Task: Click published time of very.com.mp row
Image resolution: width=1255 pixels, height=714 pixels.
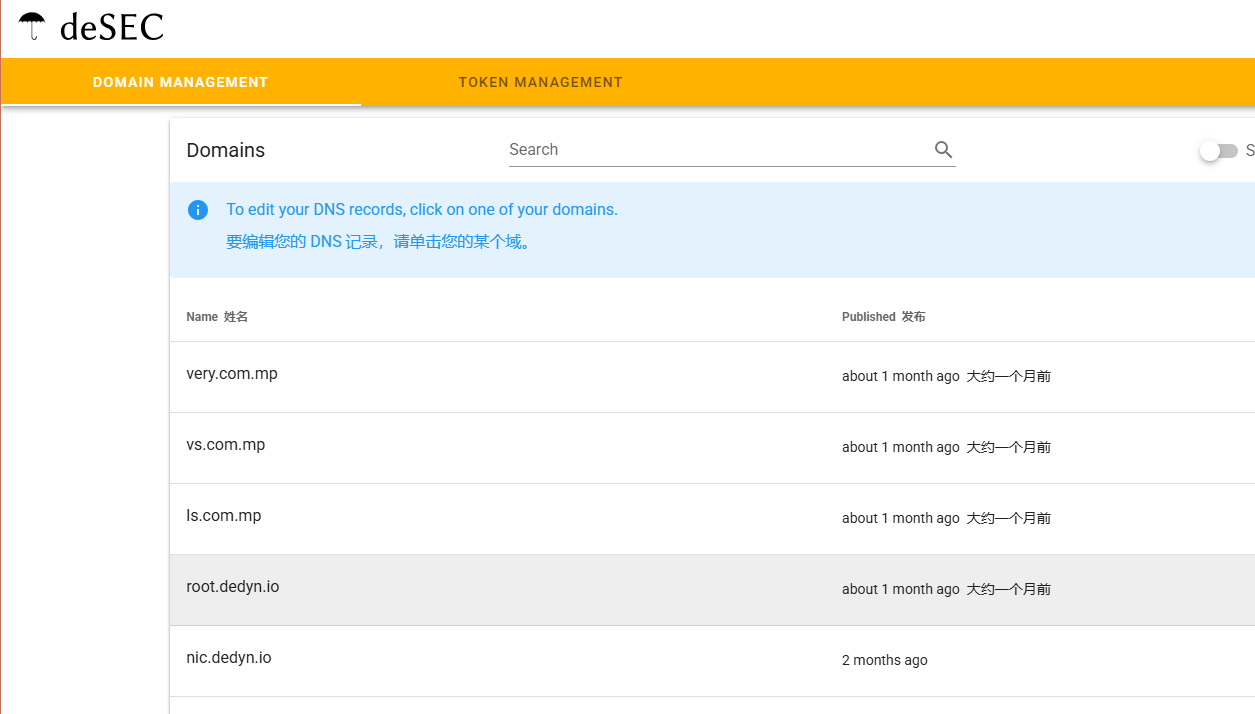Action: pos(900,376)
